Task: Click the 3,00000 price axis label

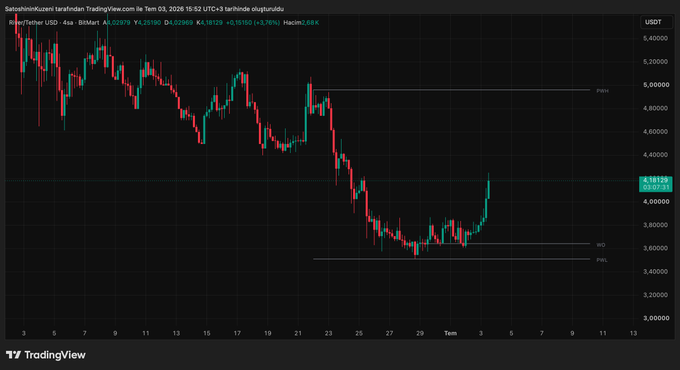Action: point(655,318)
